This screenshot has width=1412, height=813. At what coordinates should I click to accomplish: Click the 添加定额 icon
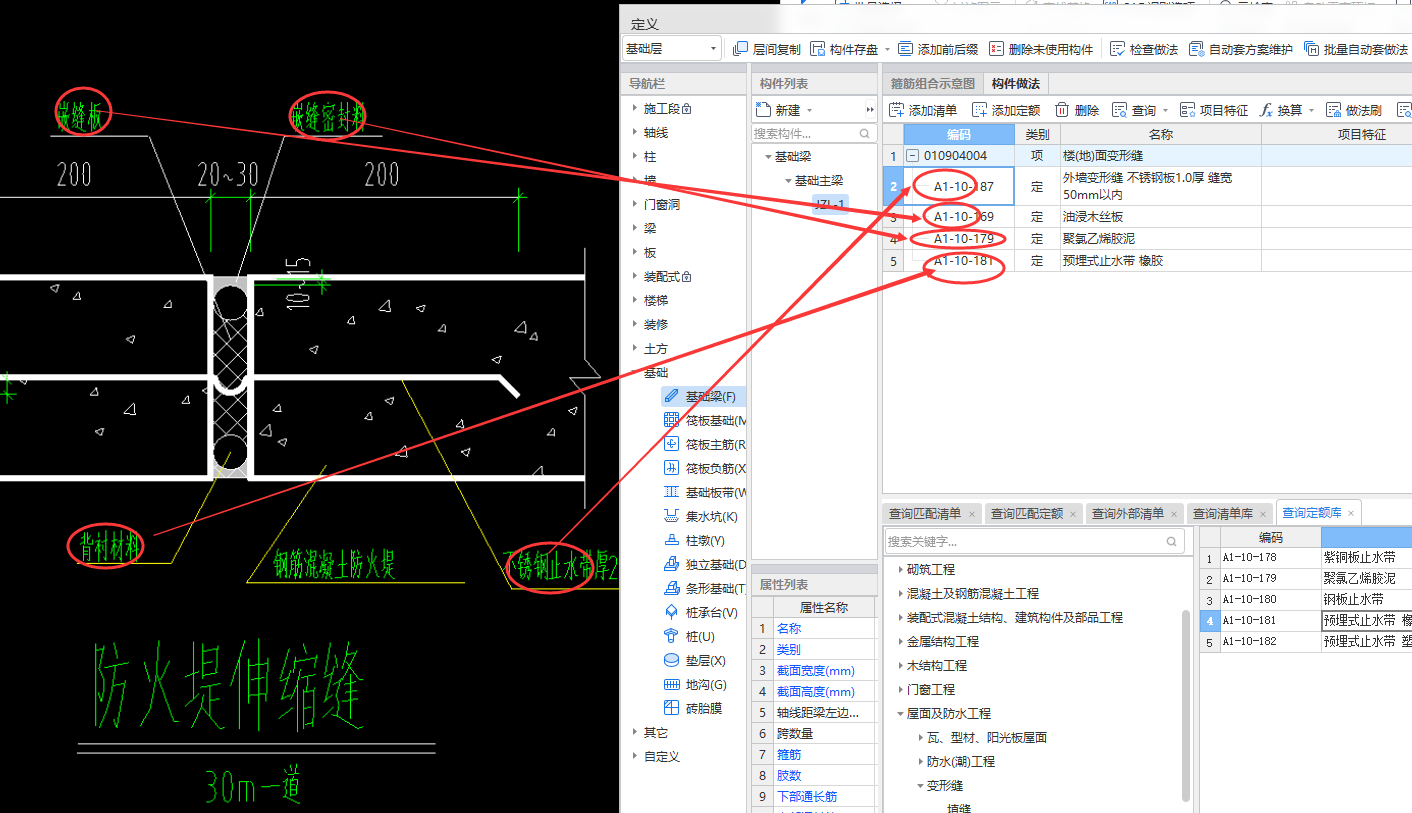pos(979,110)
